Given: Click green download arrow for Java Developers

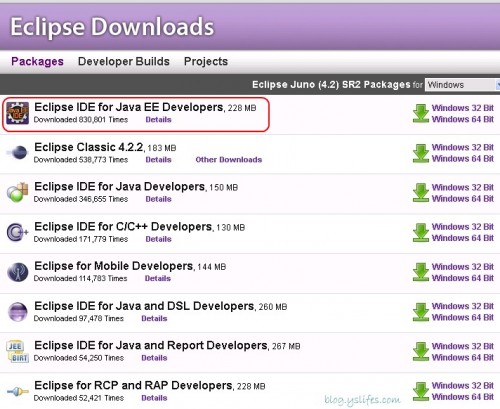Looking at the screenshot, I should pyautogui.click(x=421, y=193).
